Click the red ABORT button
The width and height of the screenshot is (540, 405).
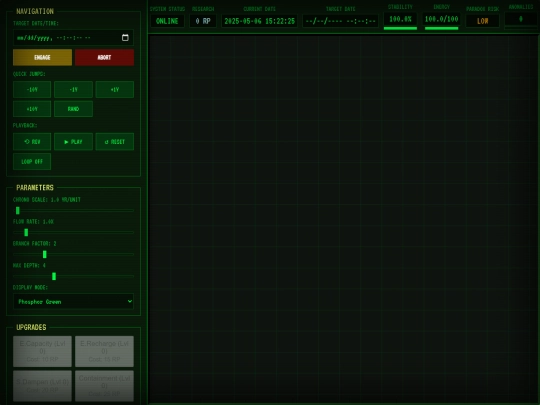(x=104, y=57)
